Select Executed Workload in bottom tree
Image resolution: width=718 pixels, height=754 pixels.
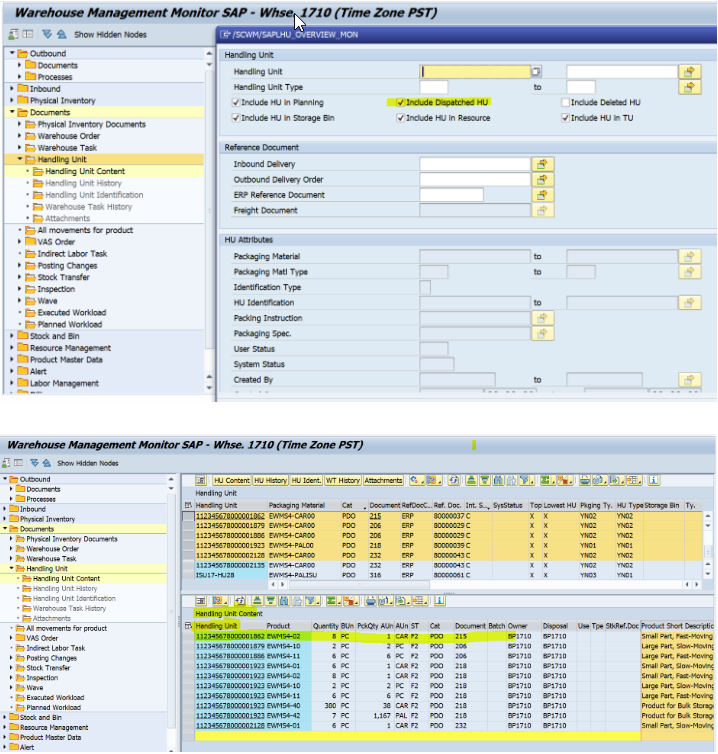[55, 697]
